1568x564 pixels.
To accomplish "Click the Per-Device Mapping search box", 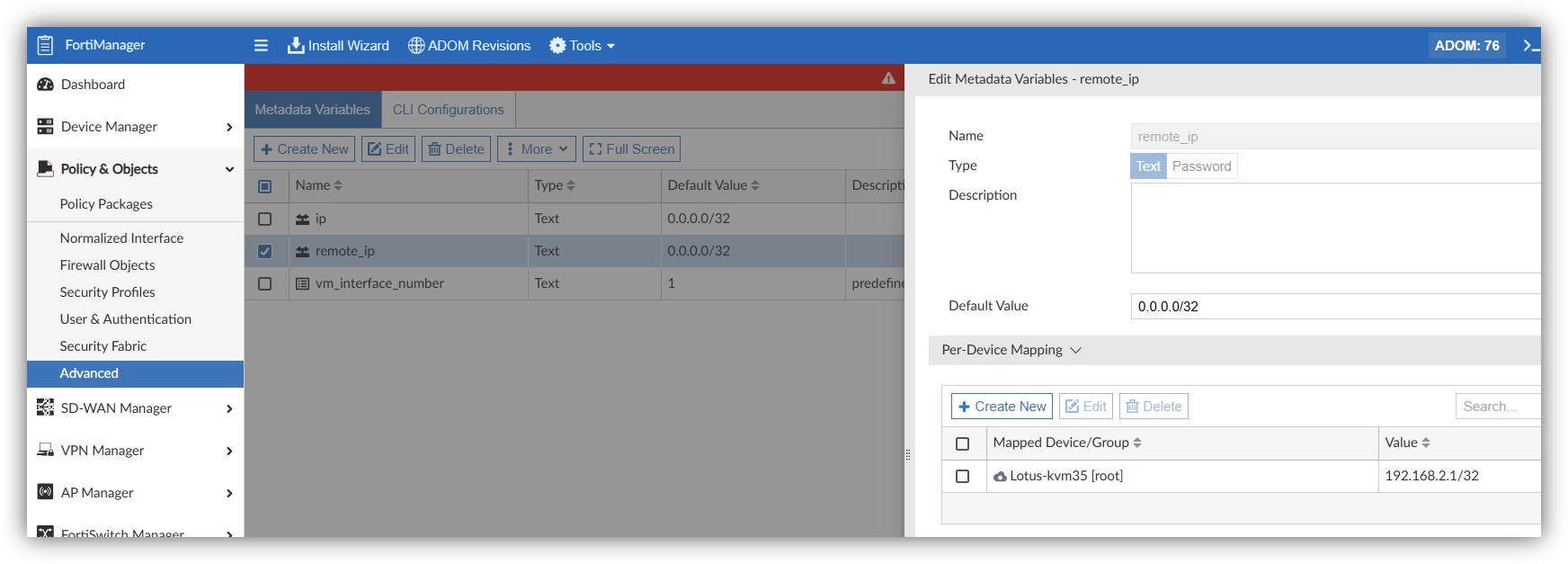I will (x=1498, y=407).
